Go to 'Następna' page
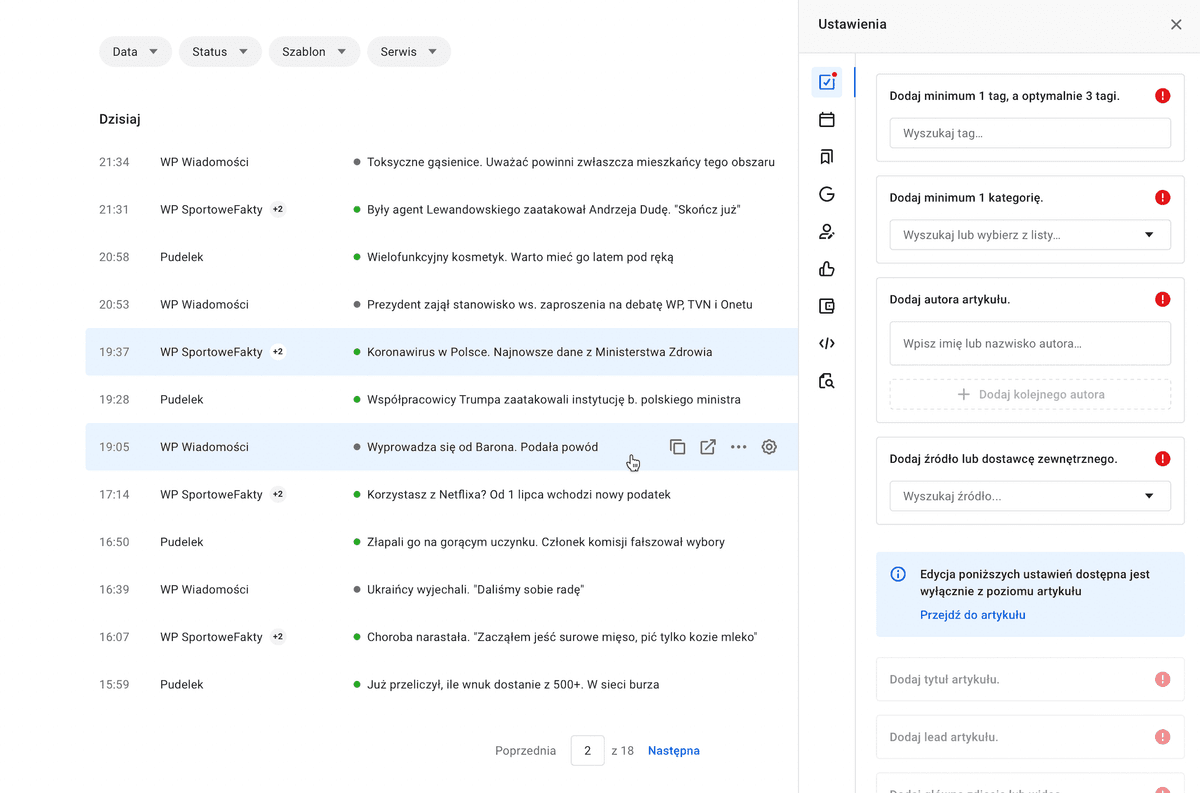The width and height of the screenshot is (1200, 793). pos(674,751)
